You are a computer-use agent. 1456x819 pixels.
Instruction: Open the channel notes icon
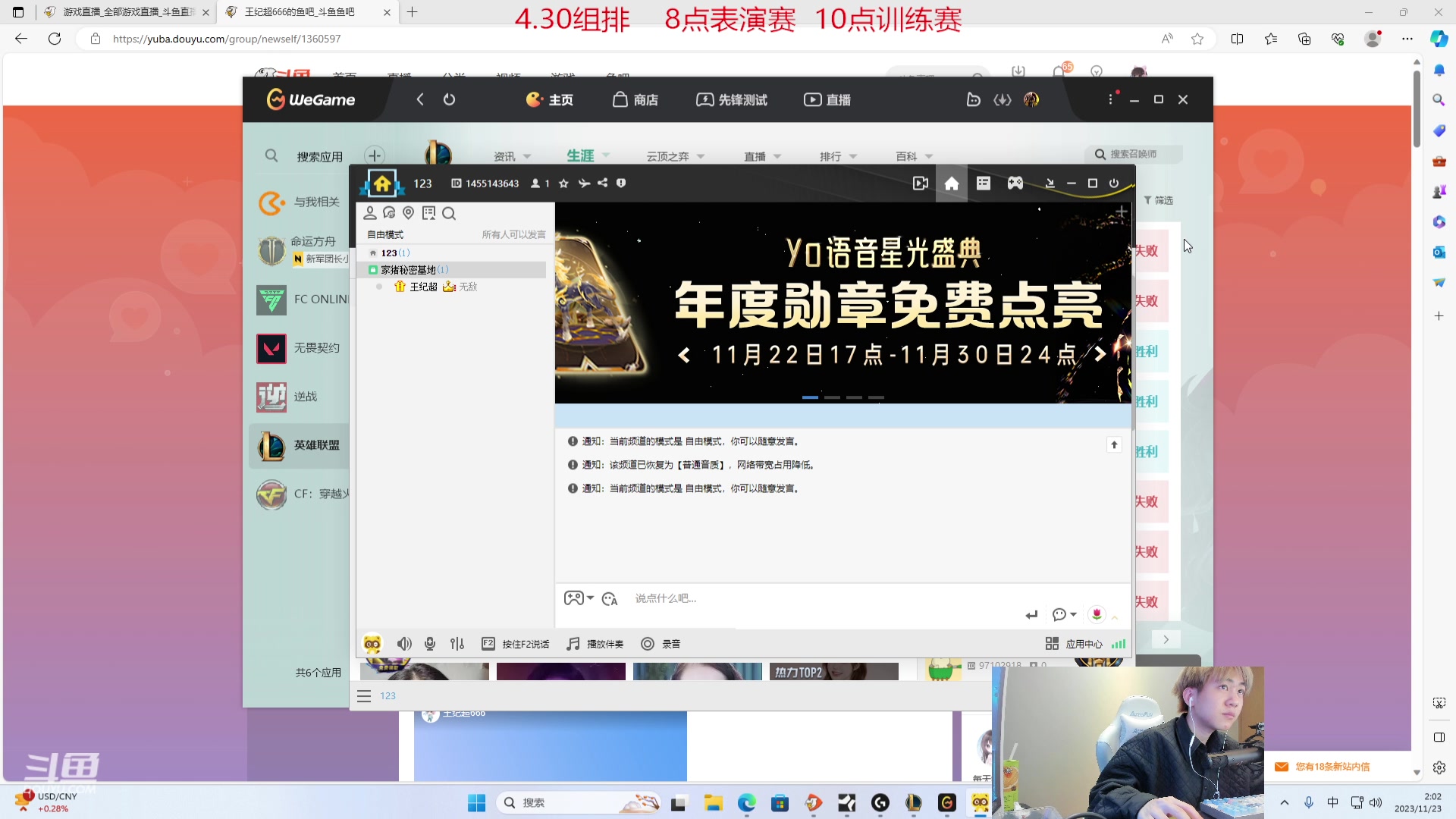[x=428, y=213]
